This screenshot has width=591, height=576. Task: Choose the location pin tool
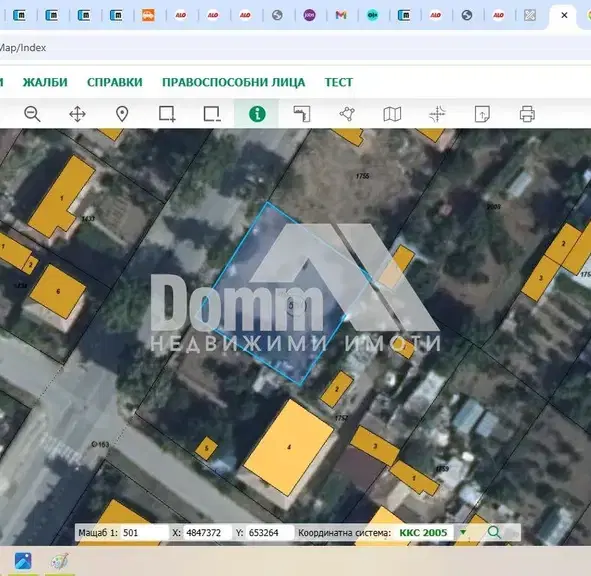tap(122, 114)
